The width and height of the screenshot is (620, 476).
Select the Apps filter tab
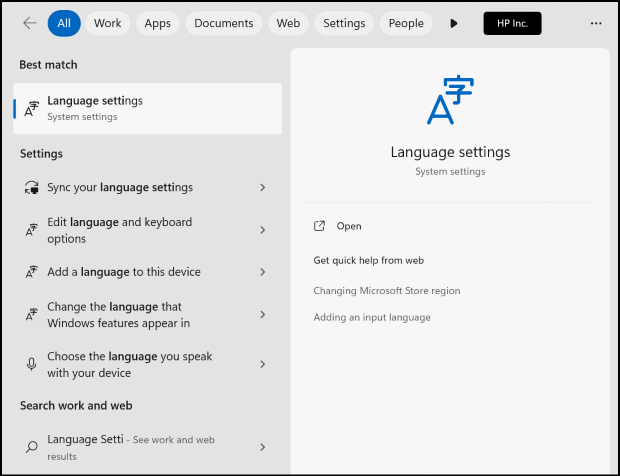point(157,23)
